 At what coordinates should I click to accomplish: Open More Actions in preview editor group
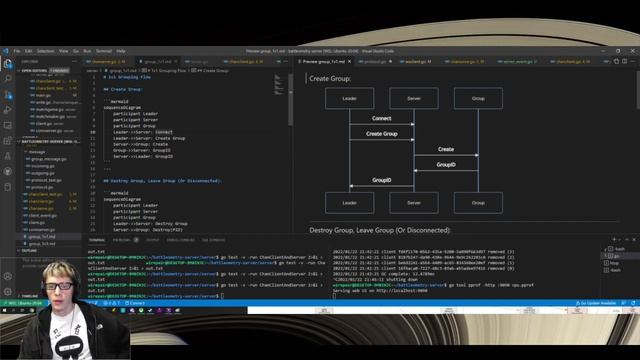[x=633, y=61]
